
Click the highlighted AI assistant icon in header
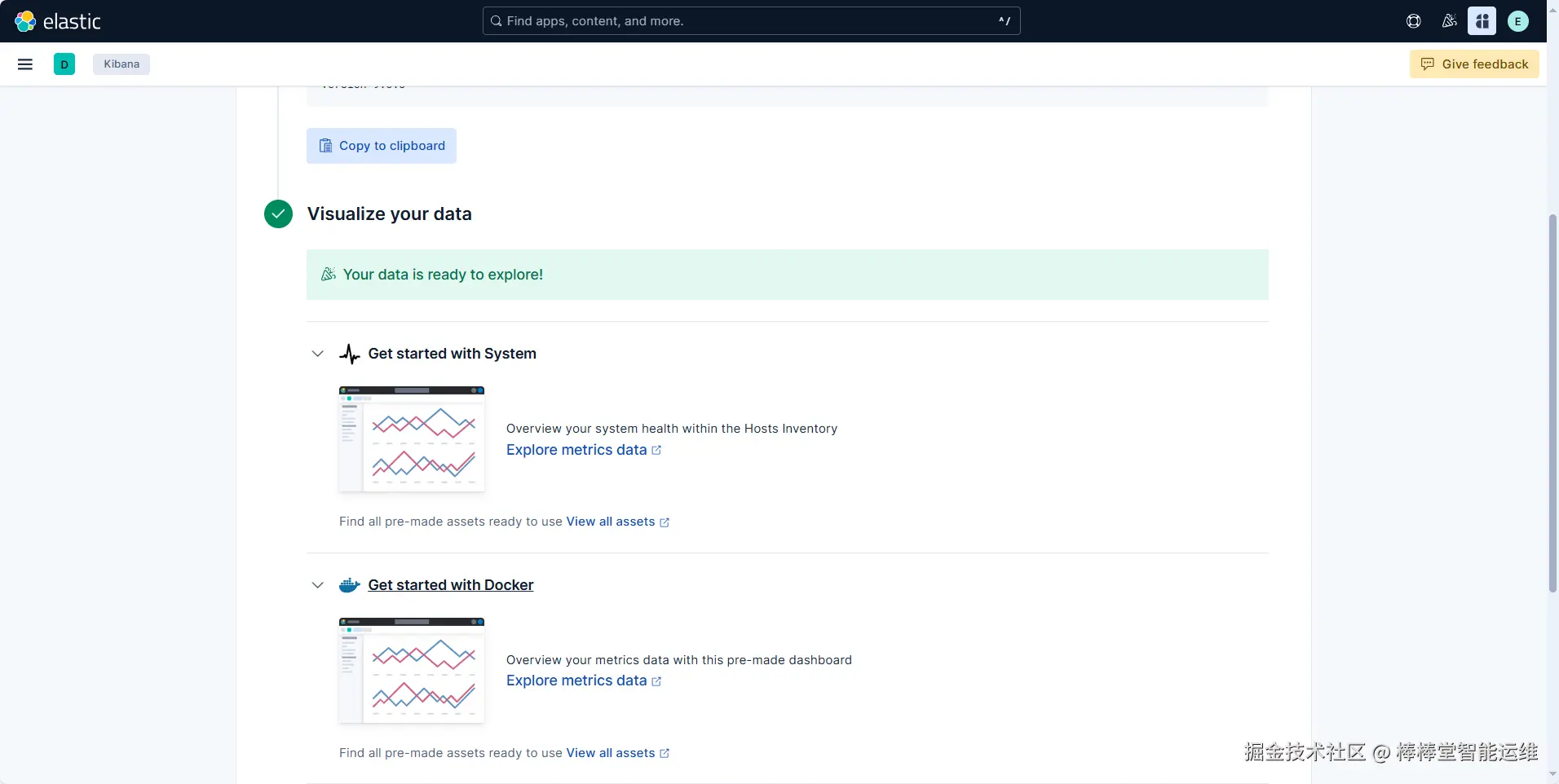point(1482,21)
